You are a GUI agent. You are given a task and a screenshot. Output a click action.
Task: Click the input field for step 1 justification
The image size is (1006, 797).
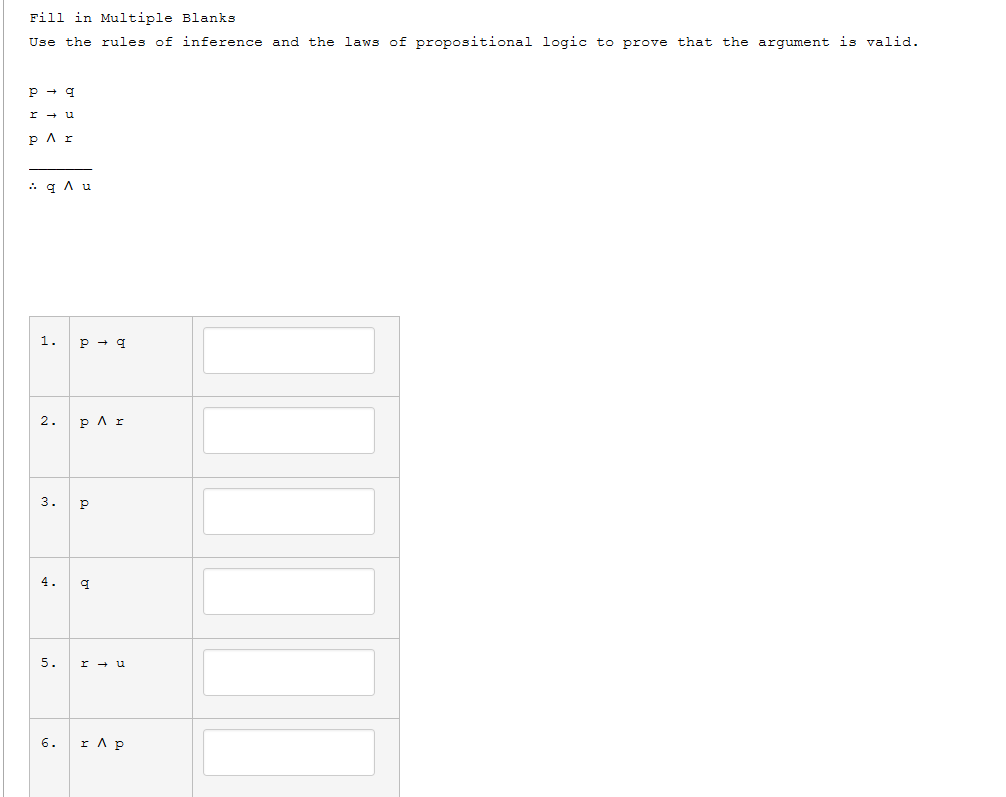pyautogui.click(x=288, y=350)
